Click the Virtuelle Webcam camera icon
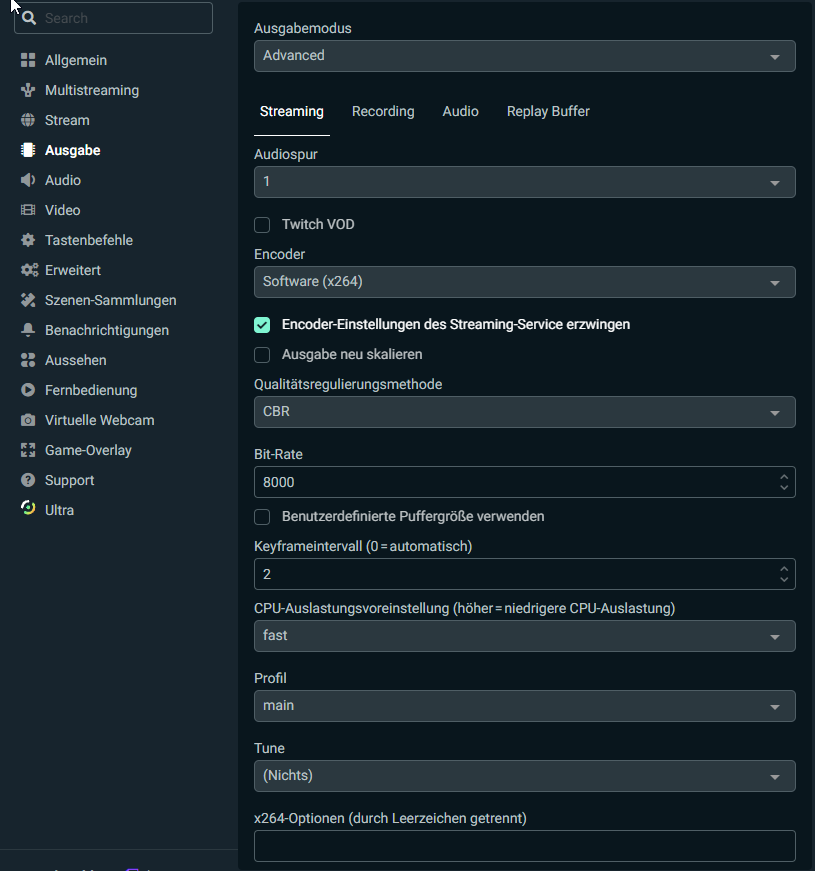This screenshot has width=815, height=871. pyautogui.click(x=28, y=421)
